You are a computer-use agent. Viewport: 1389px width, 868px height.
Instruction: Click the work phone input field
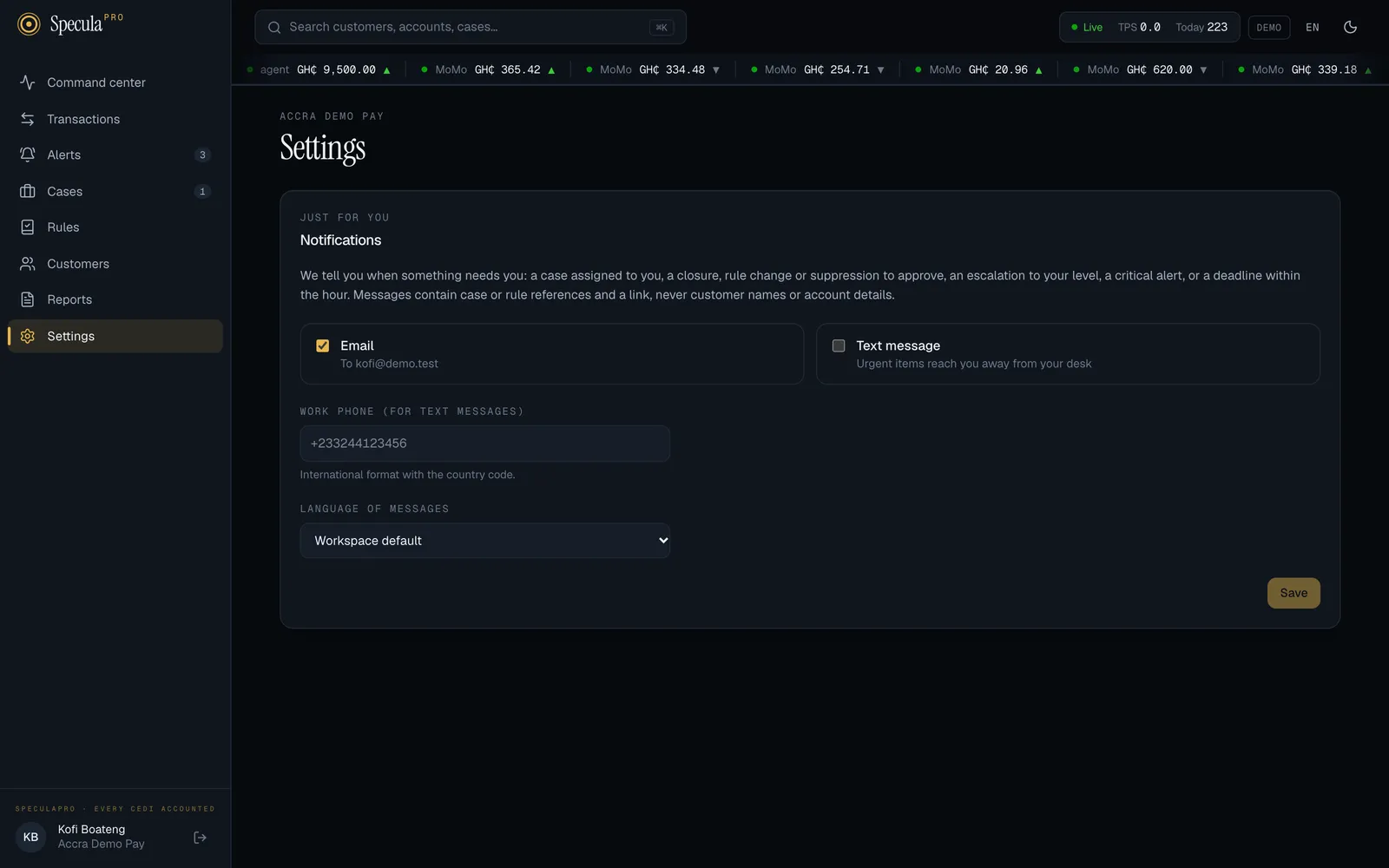[x=484, y=444]
